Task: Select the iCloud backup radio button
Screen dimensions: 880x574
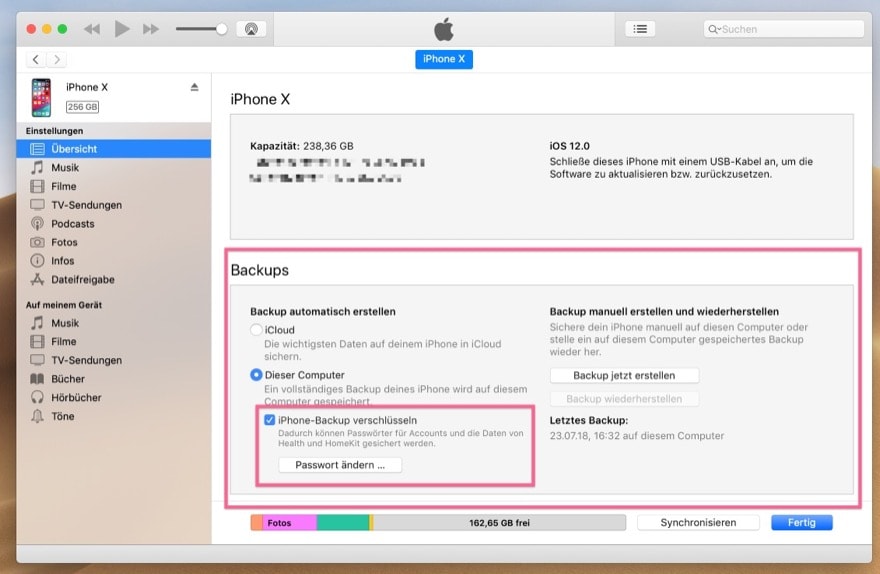Action: click(256, 329)
